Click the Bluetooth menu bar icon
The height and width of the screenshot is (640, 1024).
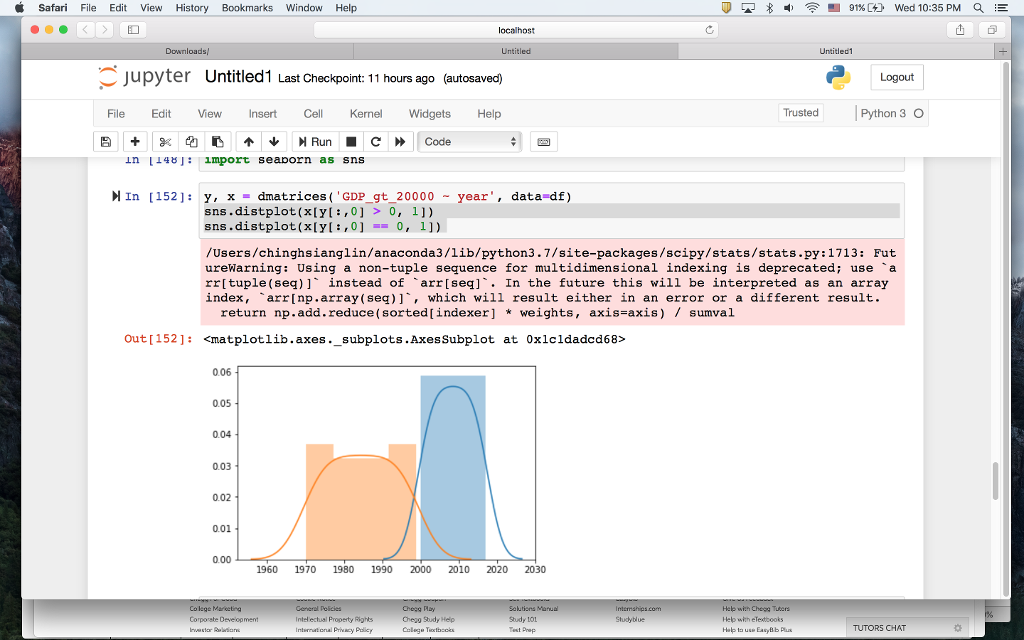pos(769,8)
